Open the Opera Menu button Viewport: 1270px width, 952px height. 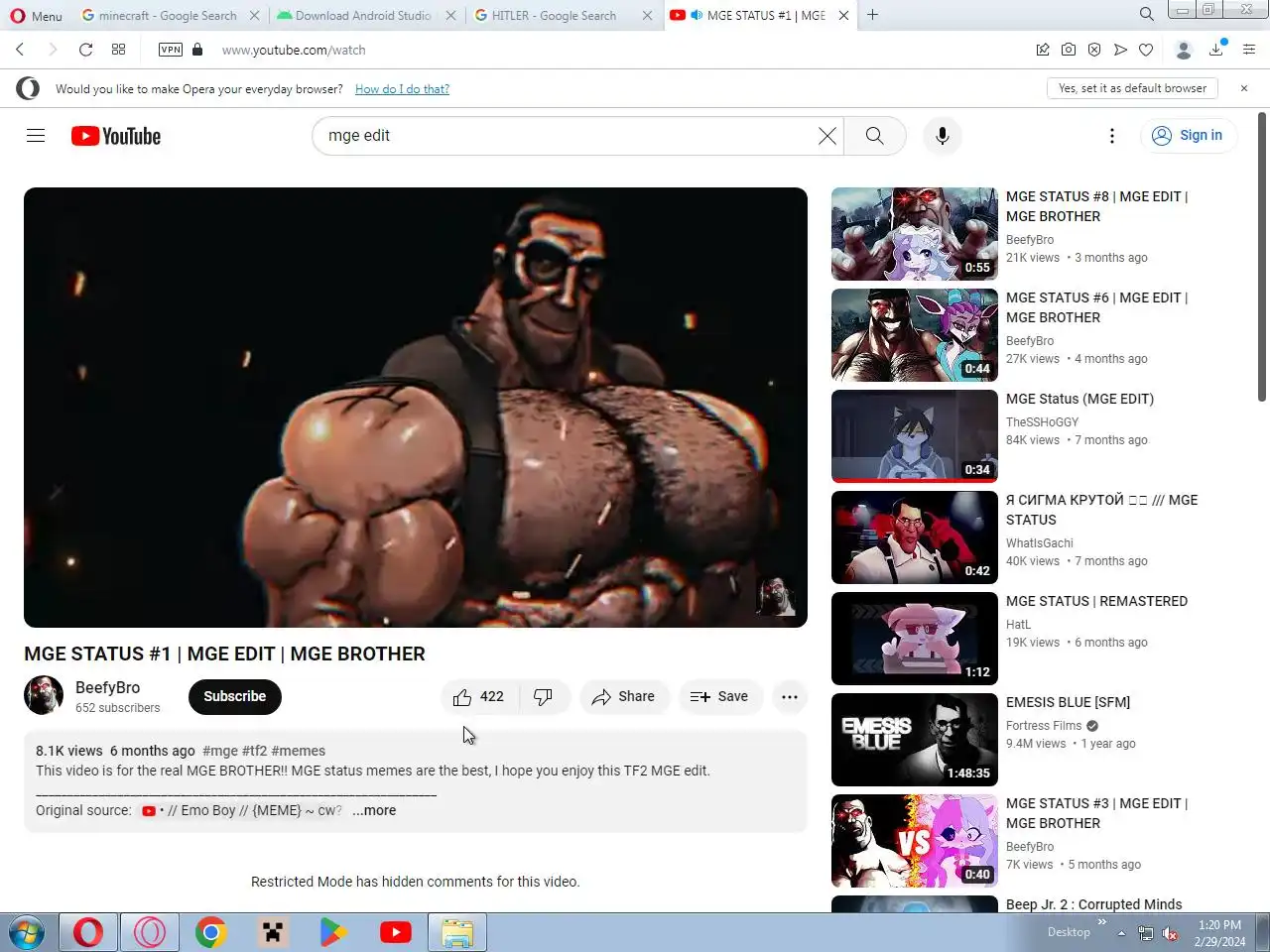(x=36, y=15)
